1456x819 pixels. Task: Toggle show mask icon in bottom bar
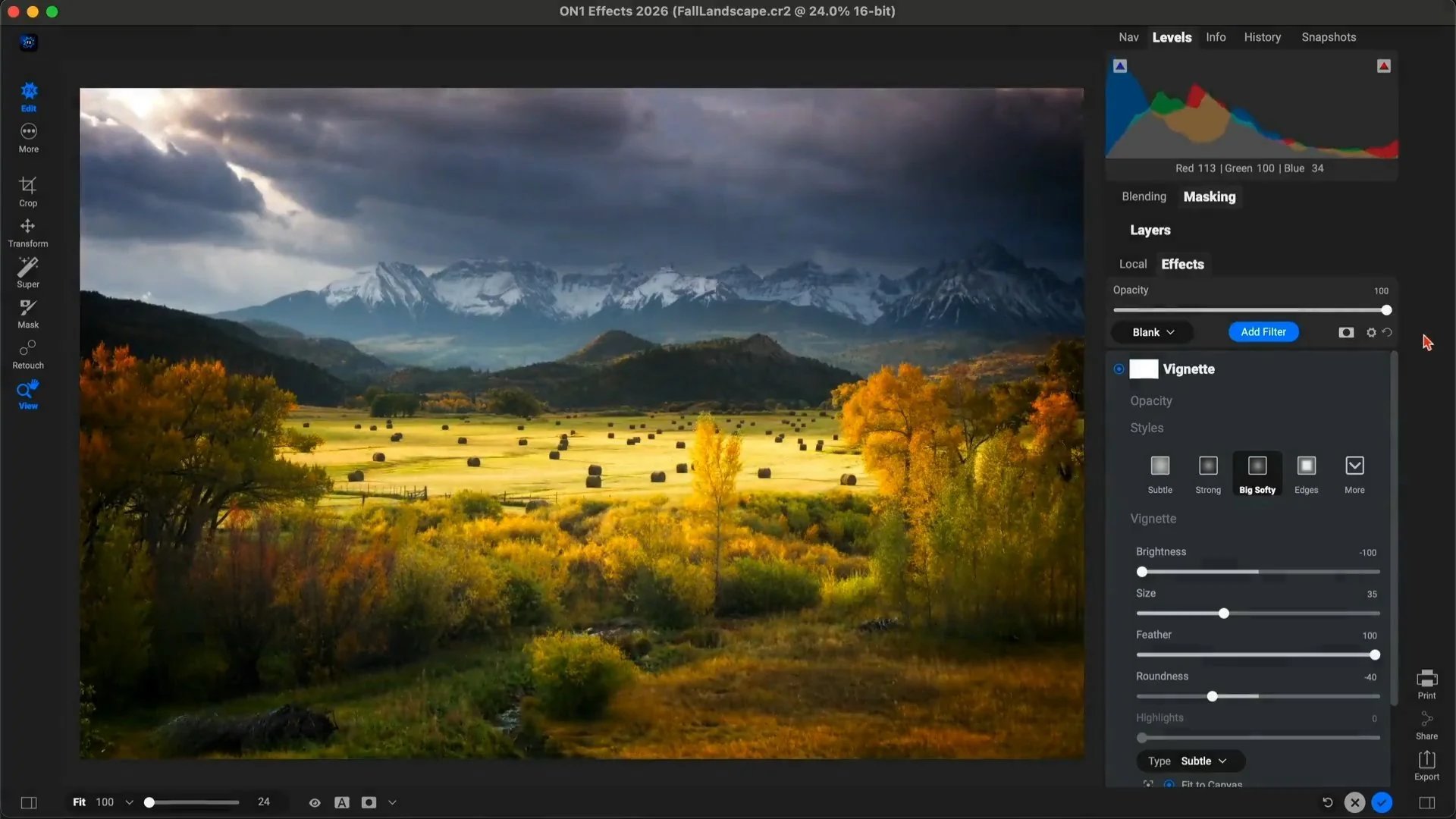pyautogui.click(x=369, y=802)
